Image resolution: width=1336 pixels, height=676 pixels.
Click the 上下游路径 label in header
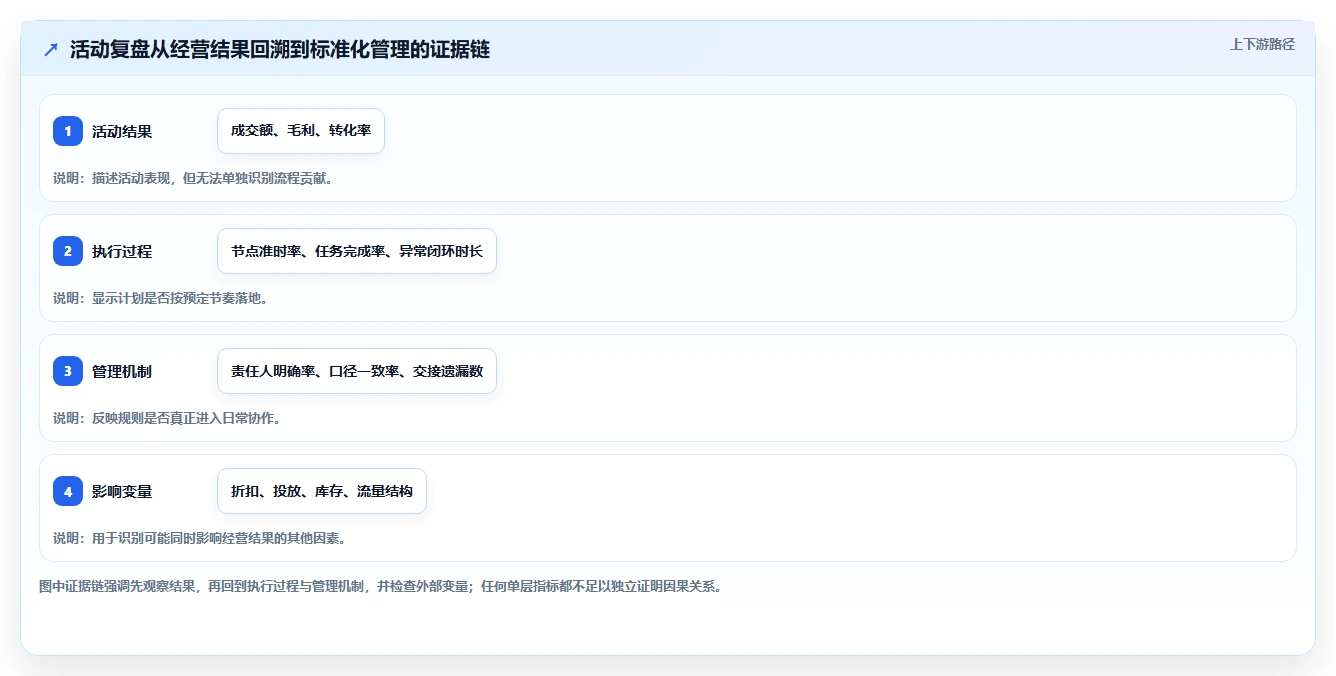(x=1262, y=44)
